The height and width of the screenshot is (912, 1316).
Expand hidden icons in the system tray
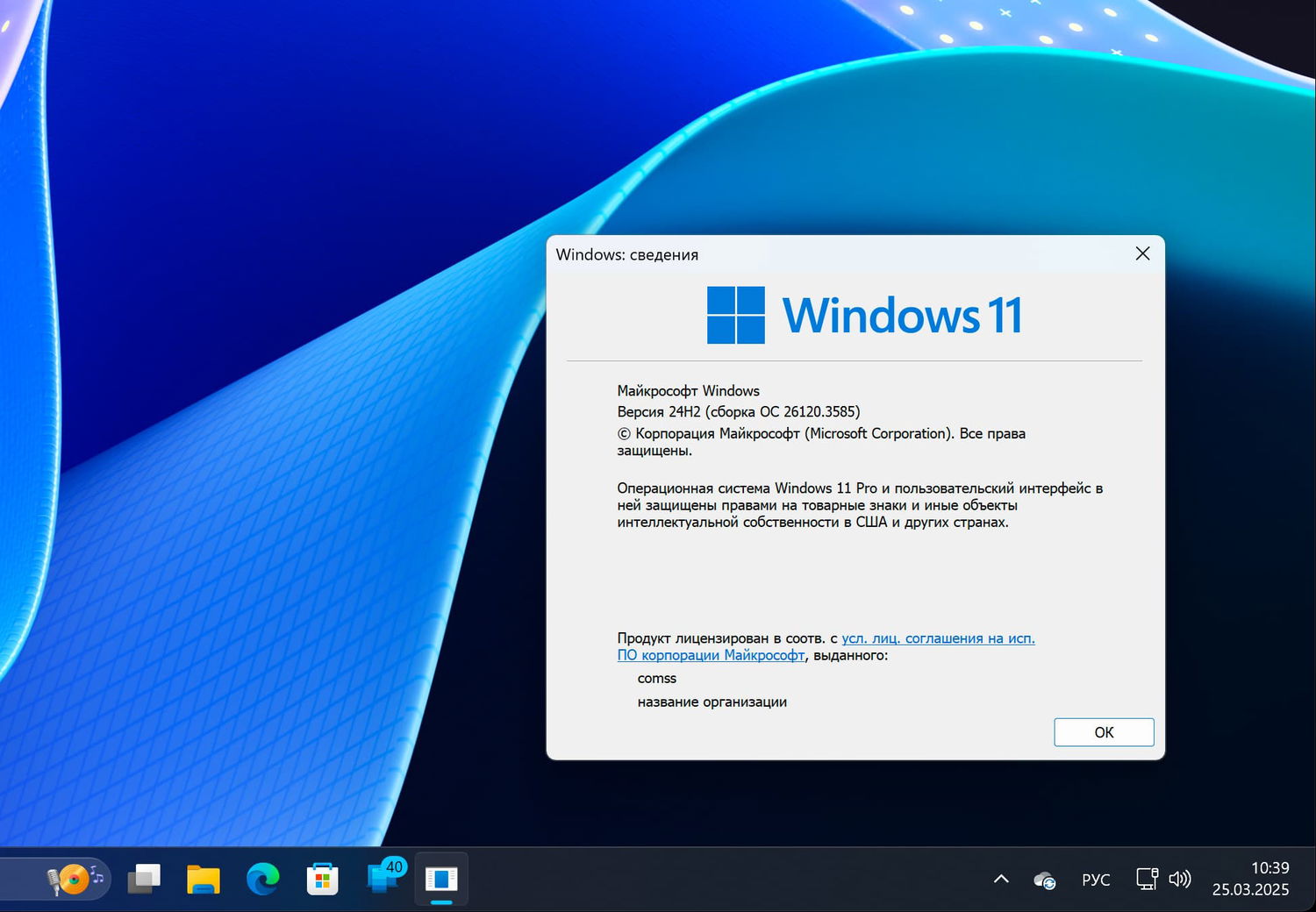click(1000, 879)
